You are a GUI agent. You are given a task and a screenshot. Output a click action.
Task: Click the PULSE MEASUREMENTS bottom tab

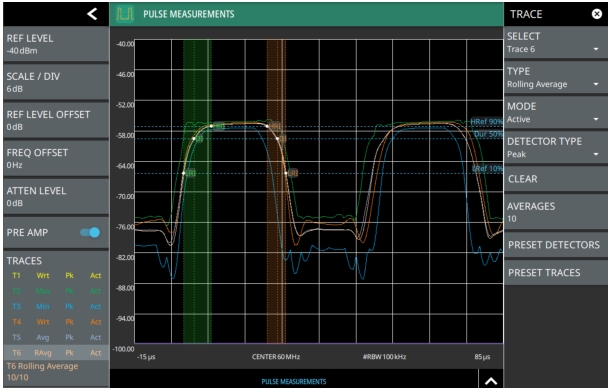coord(294,381)
